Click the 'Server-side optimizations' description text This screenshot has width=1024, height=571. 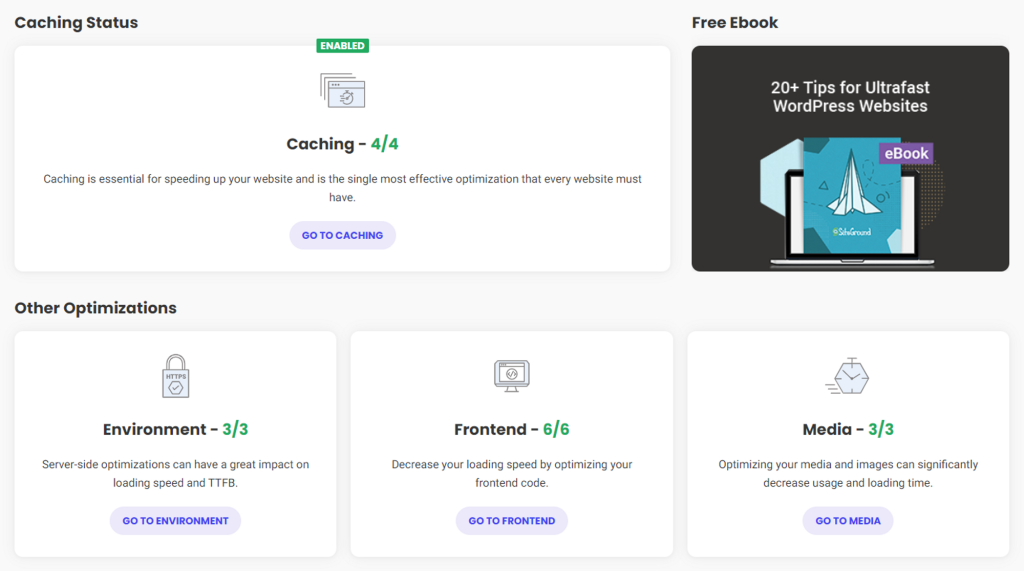pos(175,474)
